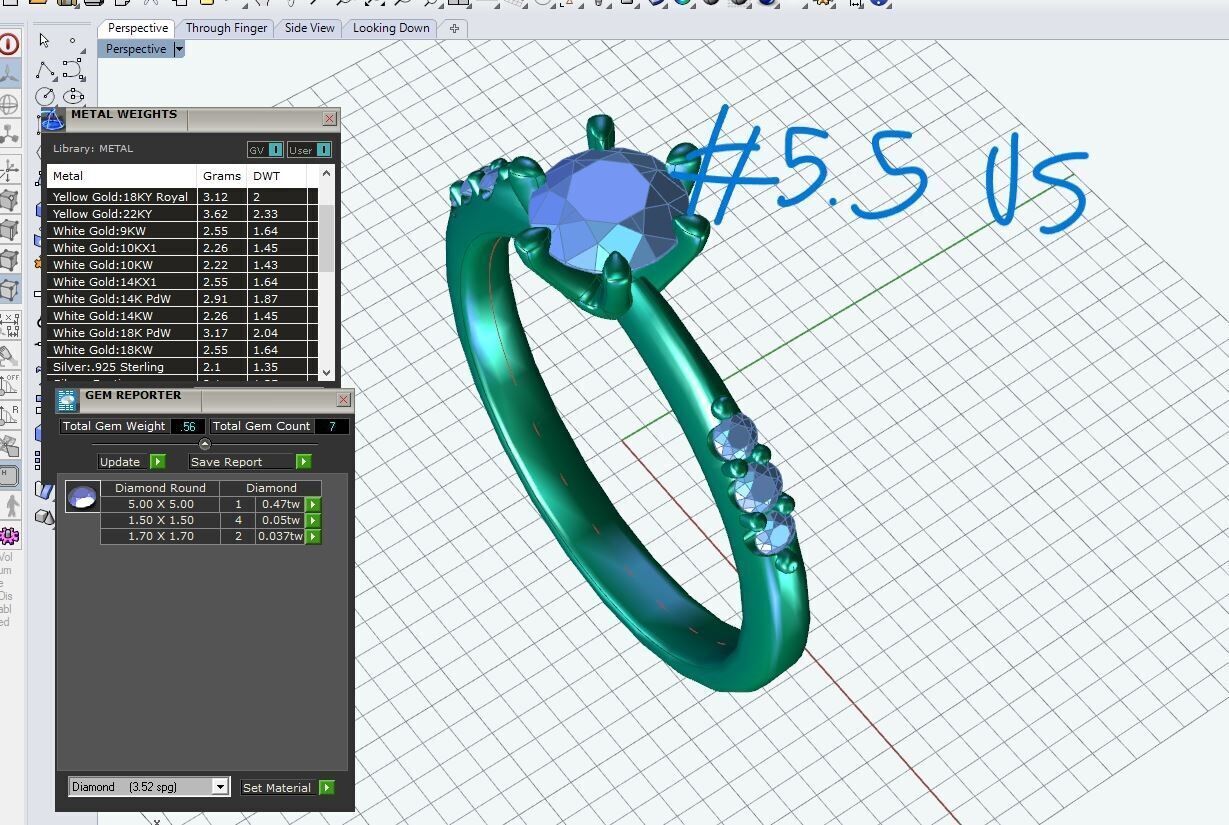Image resolution: width=1229 pixels, height=825 pixels.
Task: Click the rounded H button icon in the sidebar
Action: coord(8,476)
